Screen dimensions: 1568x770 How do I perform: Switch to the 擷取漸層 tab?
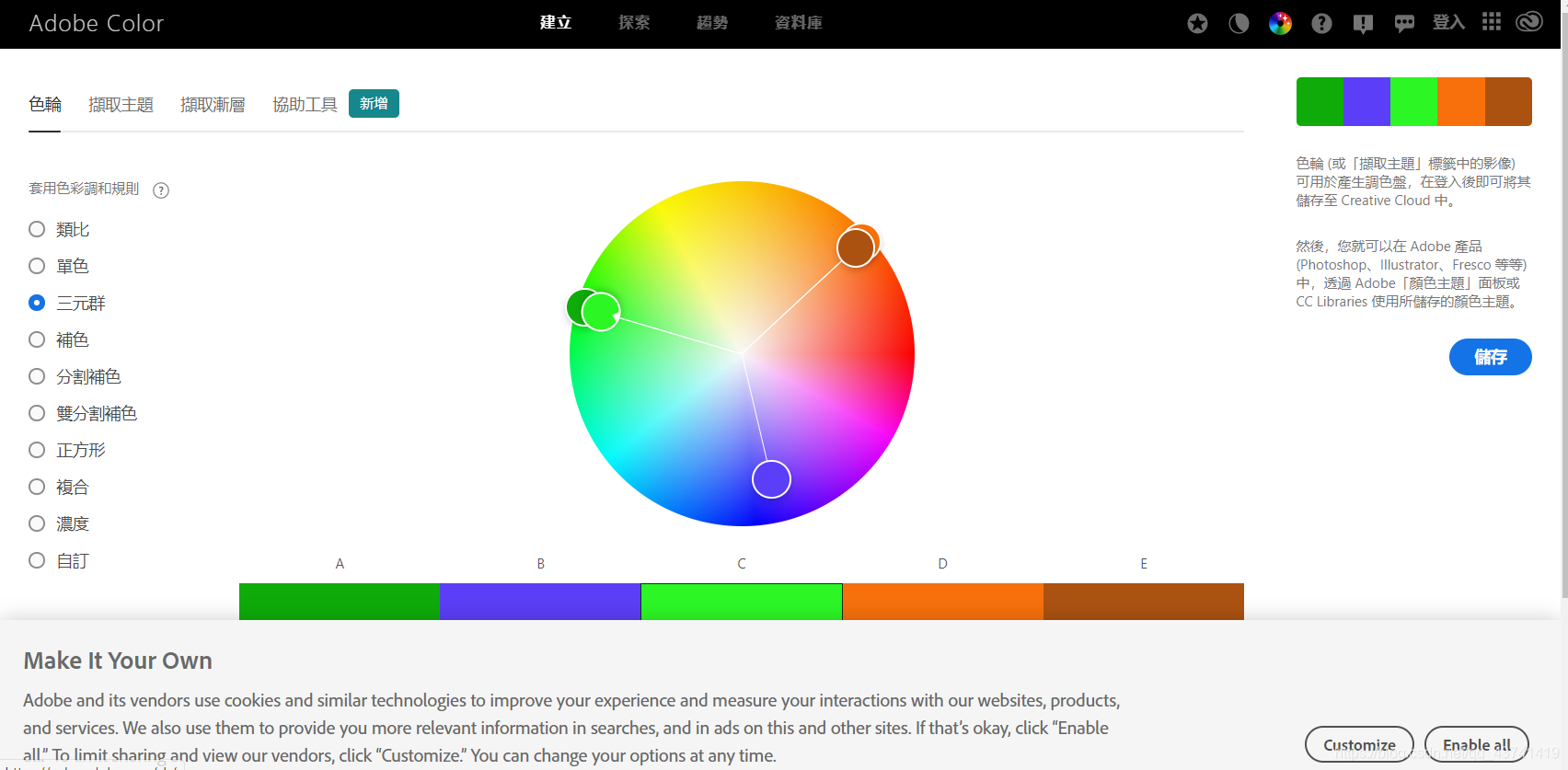(213, 105)
